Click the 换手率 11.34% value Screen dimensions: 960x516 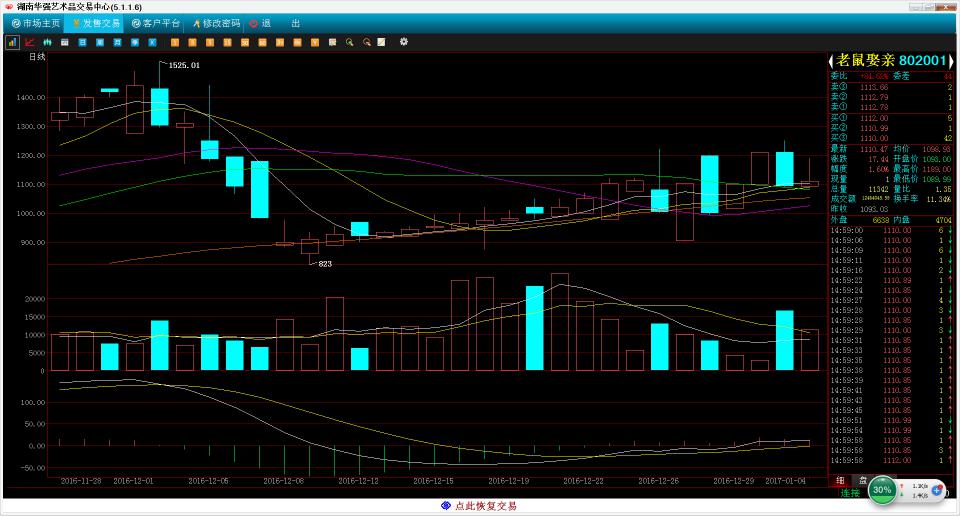point(939,199)
